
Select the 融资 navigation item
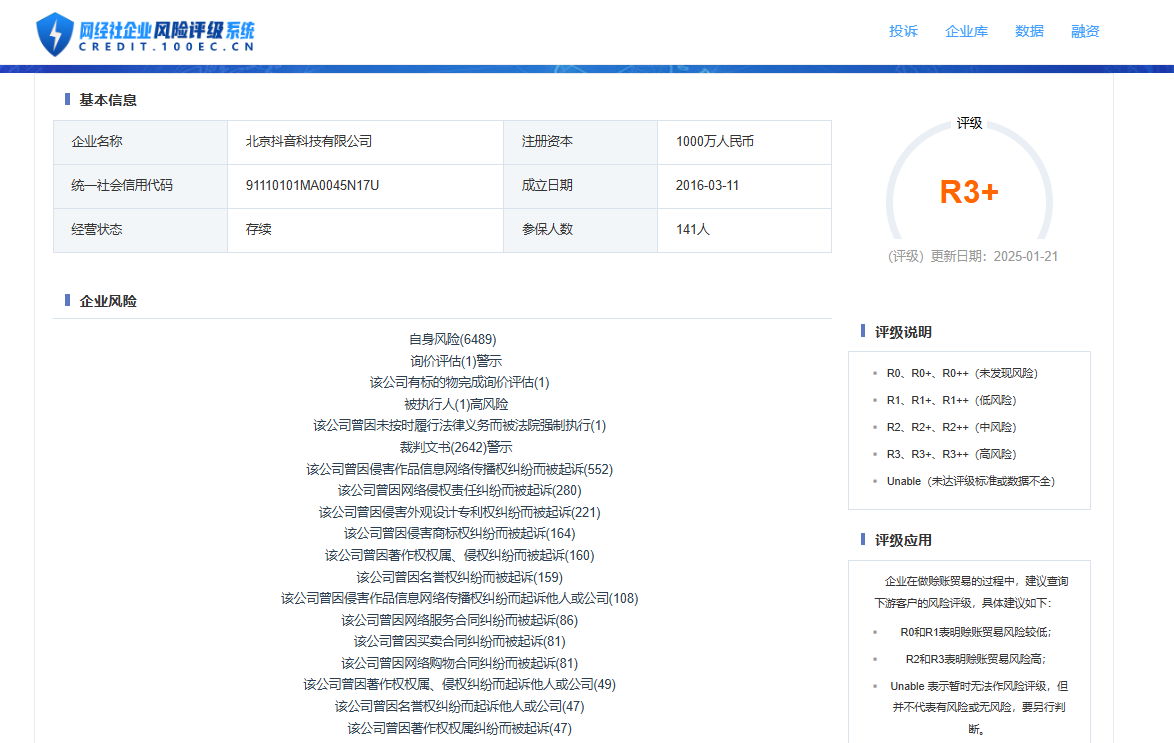tap(1085, 31)
